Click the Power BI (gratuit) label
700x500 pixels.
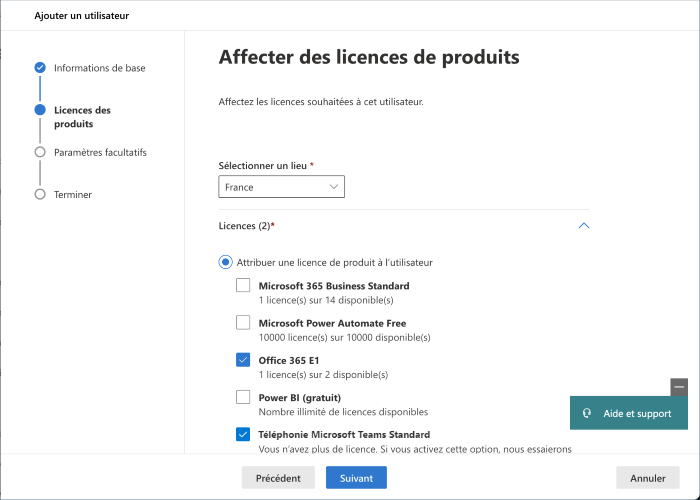(300, 397)
